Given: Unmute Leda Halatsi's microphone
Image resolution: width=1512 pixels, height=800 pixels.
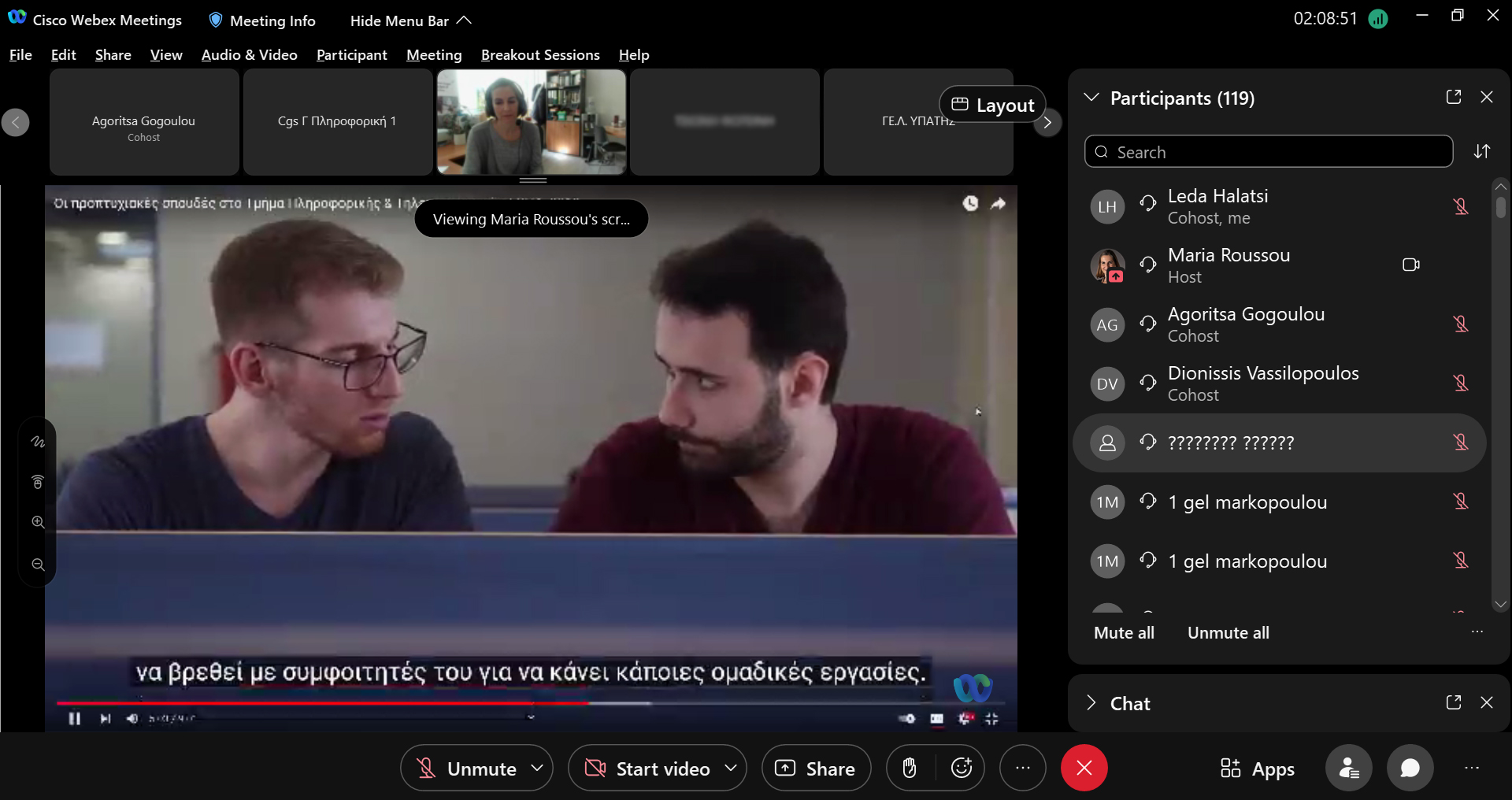Looking at the screenshot, I should point(1461,206).
